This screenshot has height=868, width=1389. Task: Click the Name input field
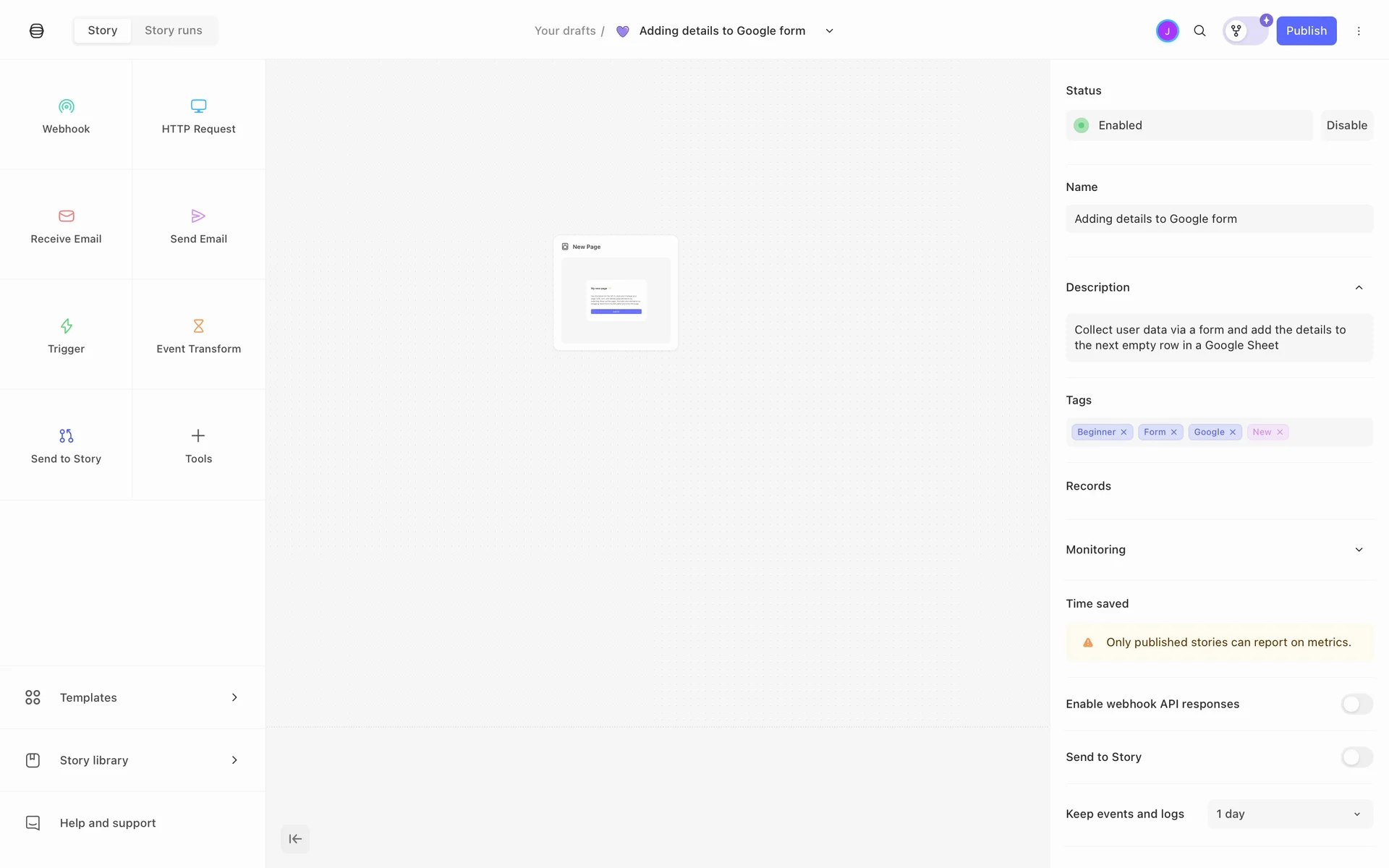[1219, 219]
